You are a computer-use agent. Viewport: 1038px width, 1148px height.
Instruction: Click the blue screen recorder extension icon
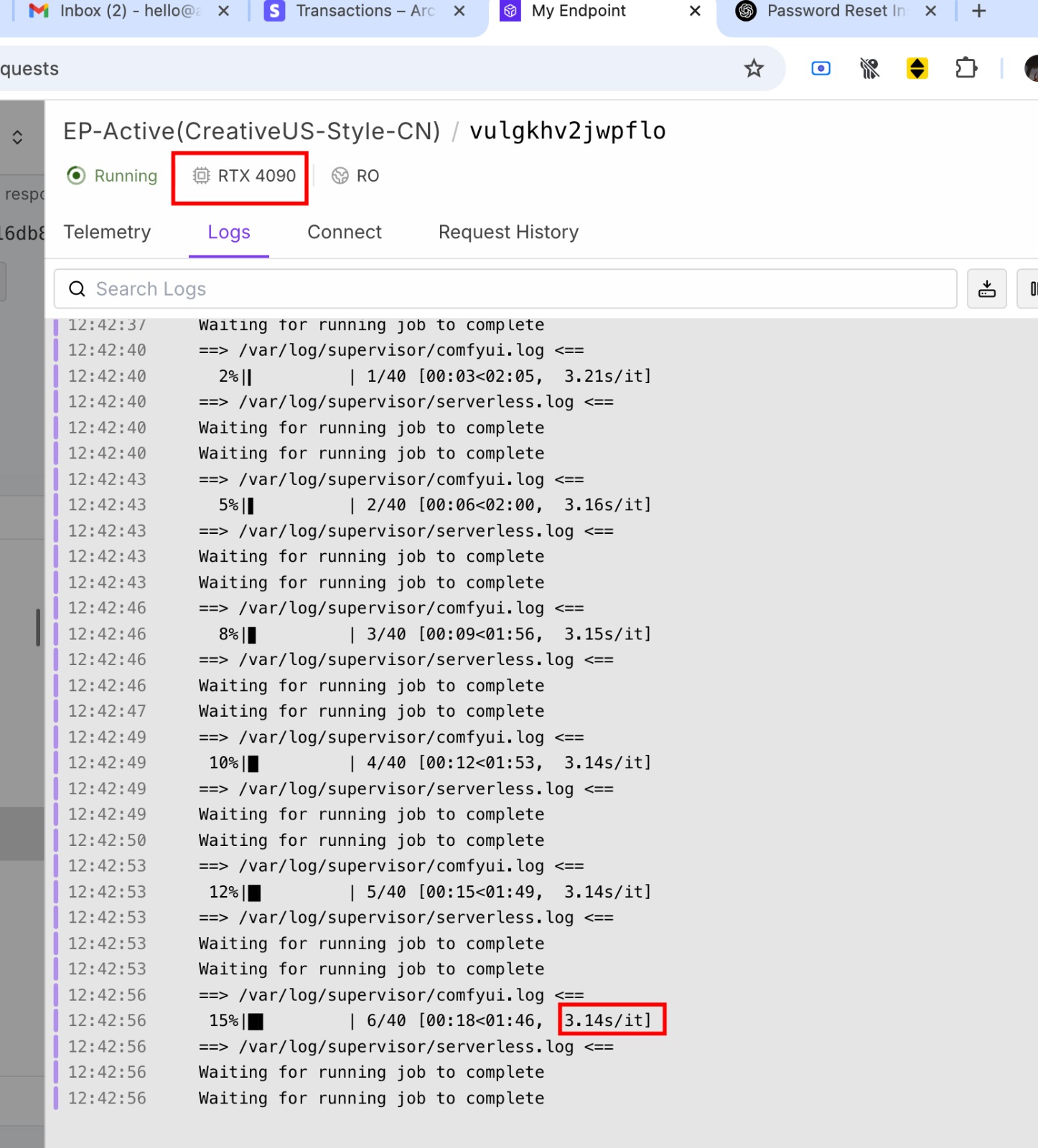[820, 69]
